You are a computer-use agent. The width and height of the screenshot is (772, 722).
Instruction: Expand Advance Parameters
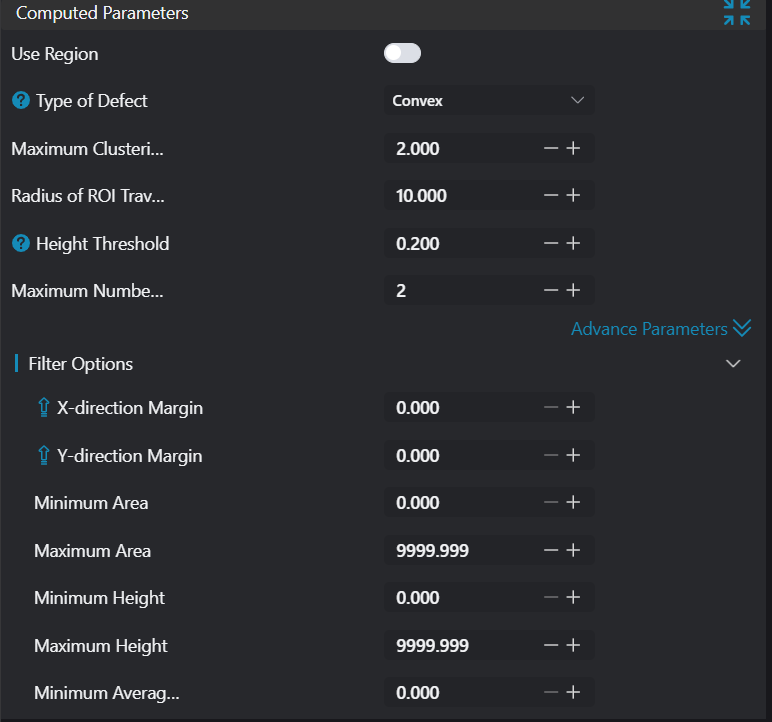pyautogui.click(x=660, y=329)
